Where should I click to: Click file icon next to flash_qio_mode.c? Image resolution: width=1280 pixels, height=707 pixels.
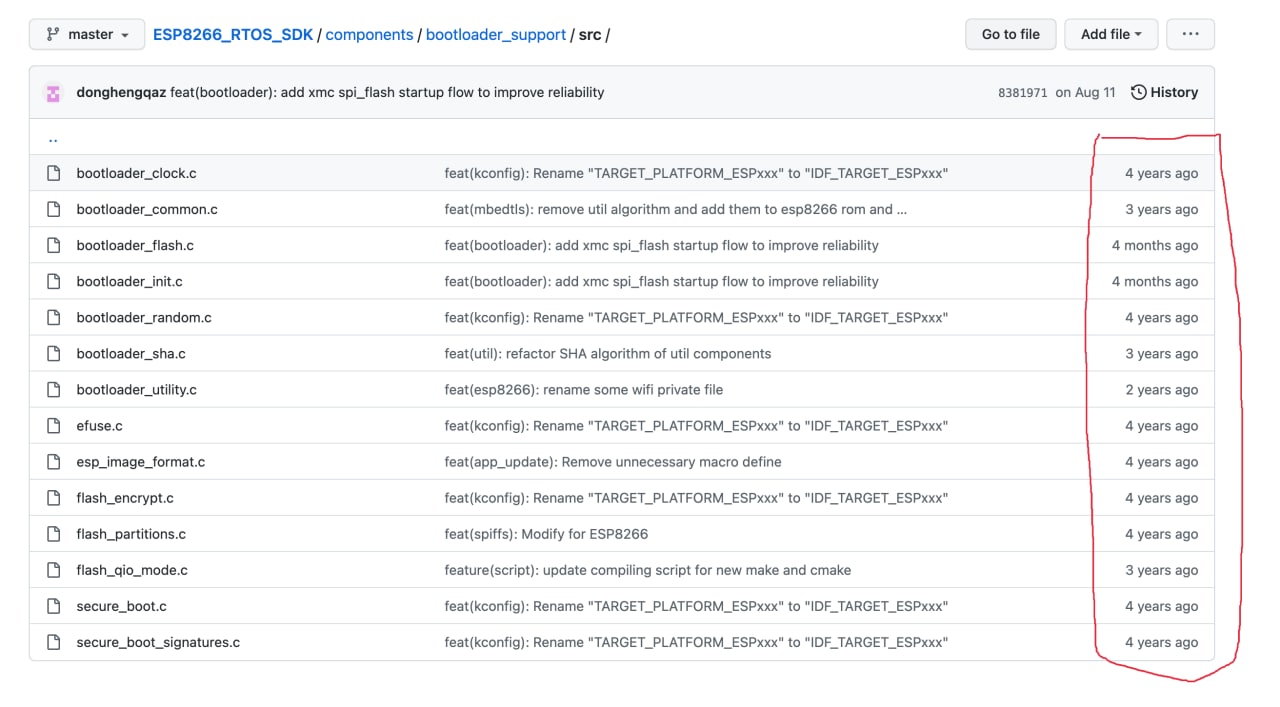point(54,570)
